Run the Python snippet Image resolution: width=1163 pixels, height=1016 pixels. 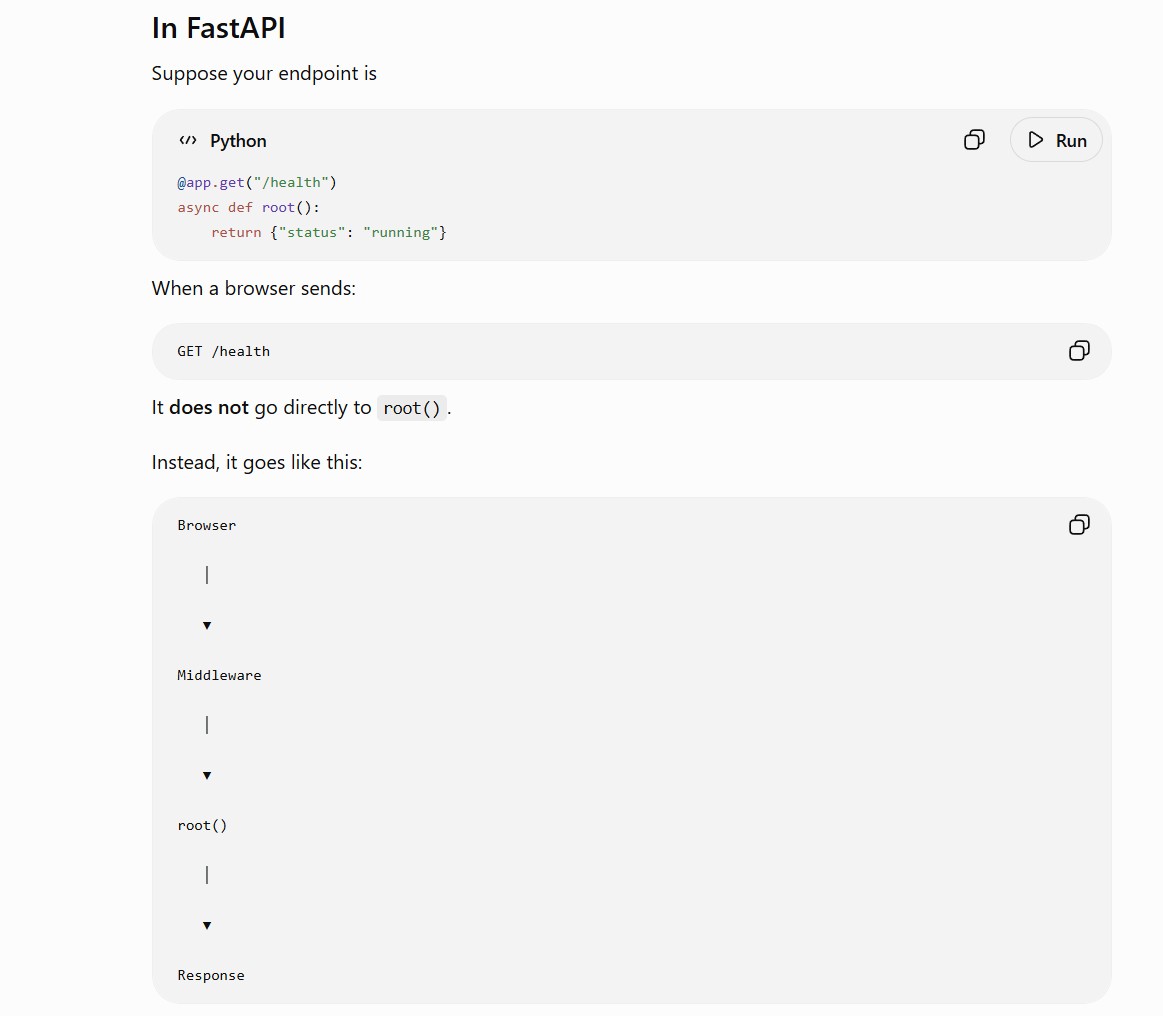[1056, 140]
